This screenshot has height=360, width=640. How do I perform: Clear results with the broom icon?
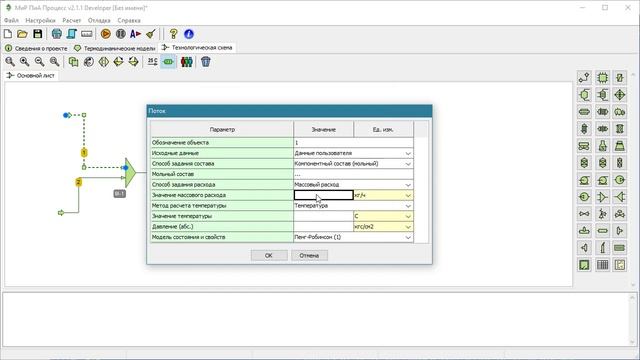(x=151, y=34)
